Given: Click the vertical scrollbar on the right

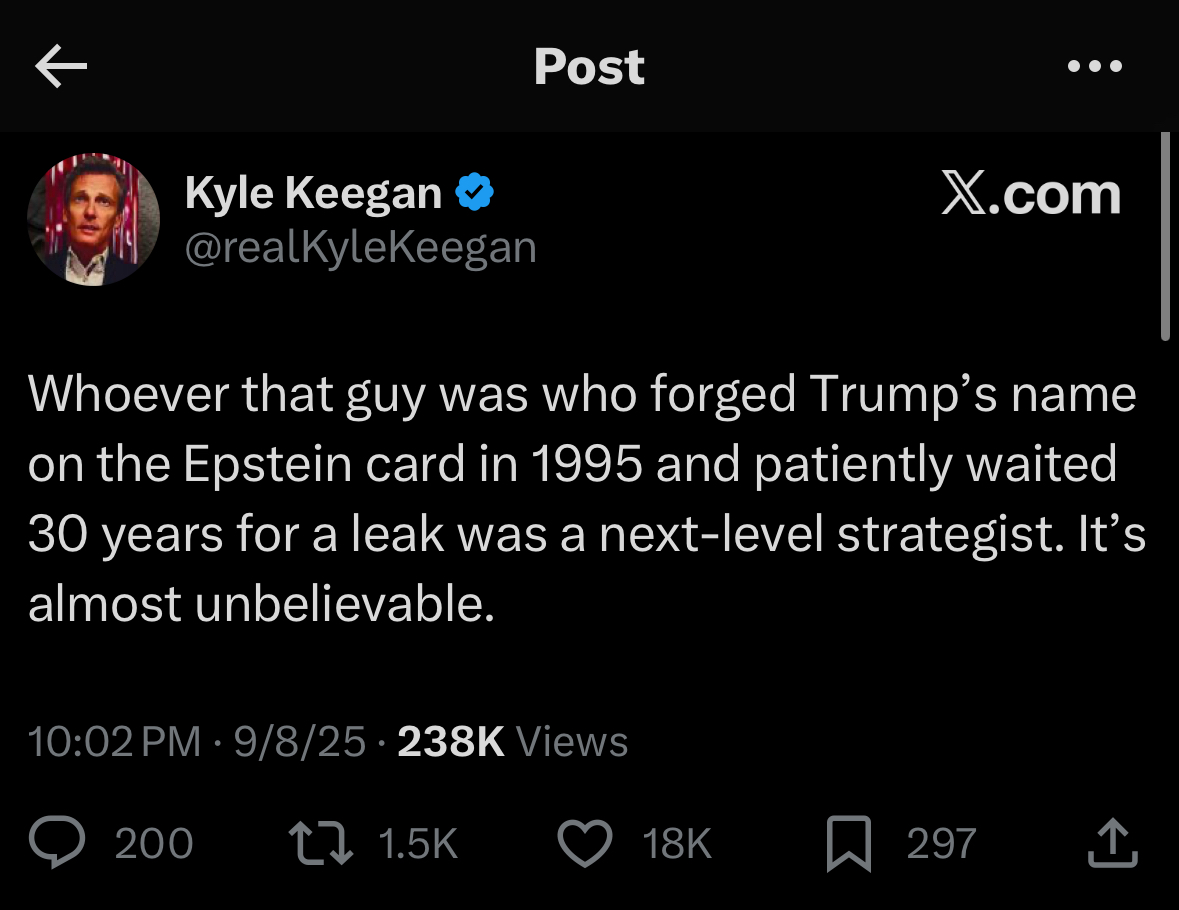Looking at the screenshot, I should 1164,237.
